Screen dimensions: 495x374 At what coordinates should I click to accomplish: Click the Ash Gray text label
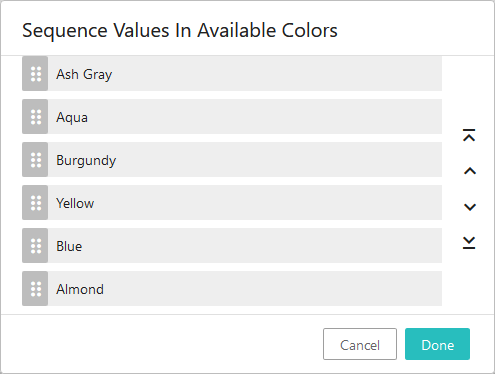(84, 74)
